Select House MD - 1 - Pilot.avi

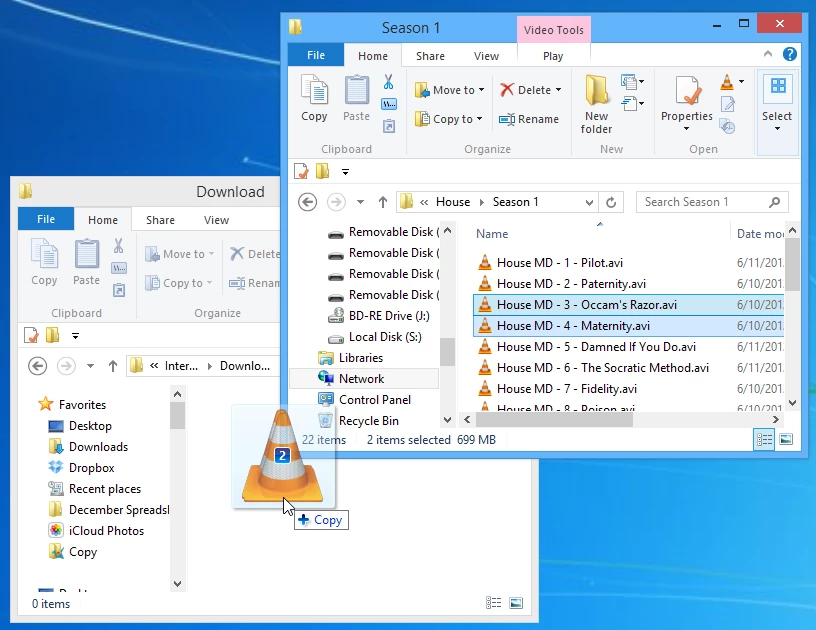[559, 263]
